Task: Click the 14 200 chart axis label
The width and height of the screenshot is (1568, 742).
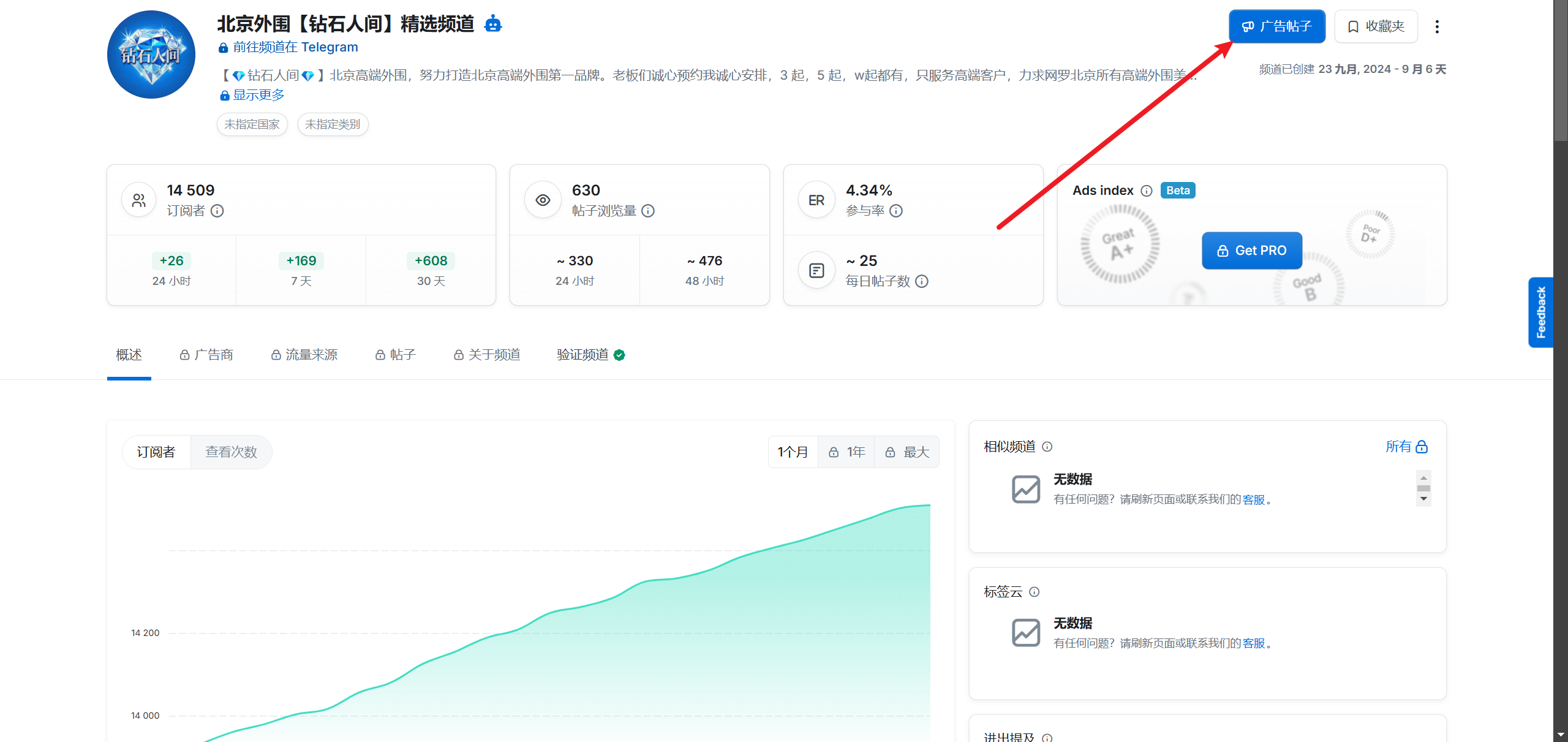Action: [145, 633]
